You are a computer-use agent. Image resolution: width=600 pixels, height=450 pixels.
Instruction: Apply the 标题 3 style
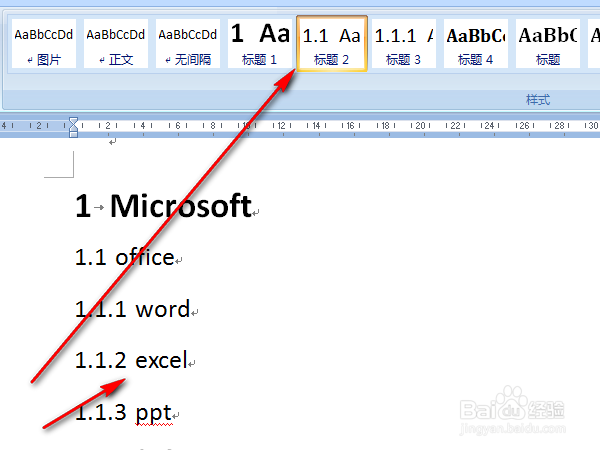404,44
